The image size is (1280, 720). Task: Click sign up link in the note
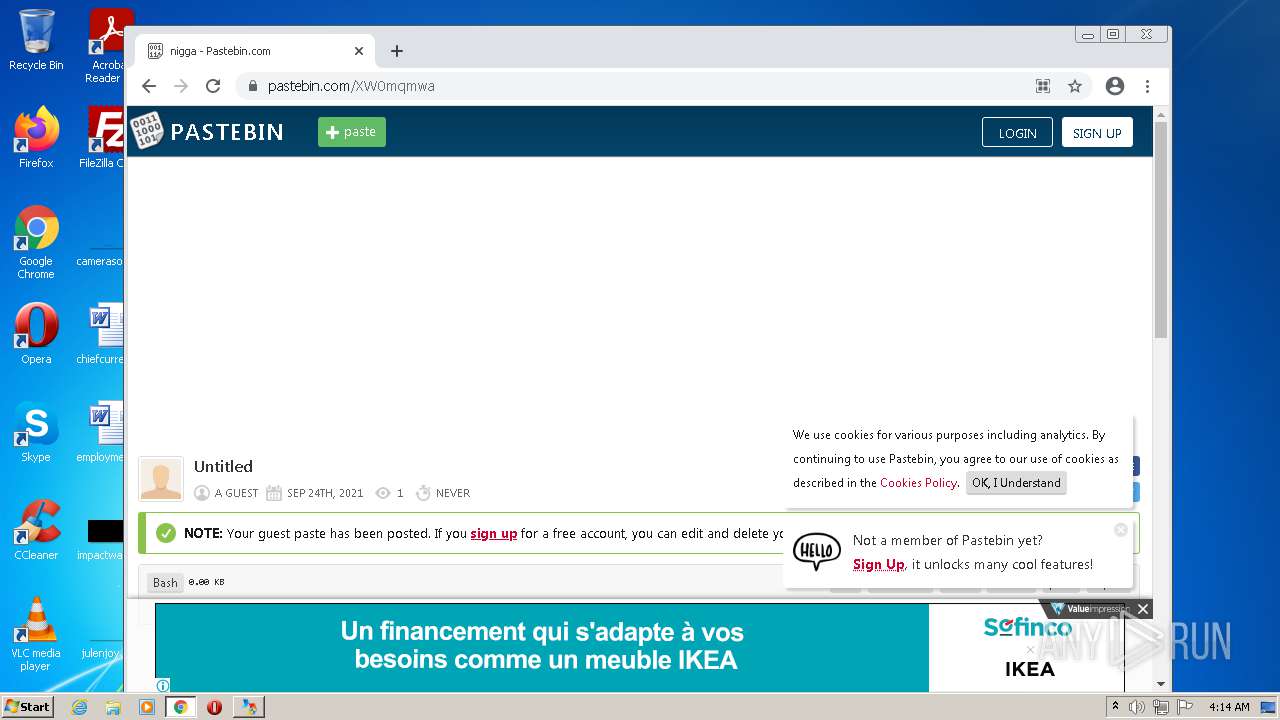494,534
